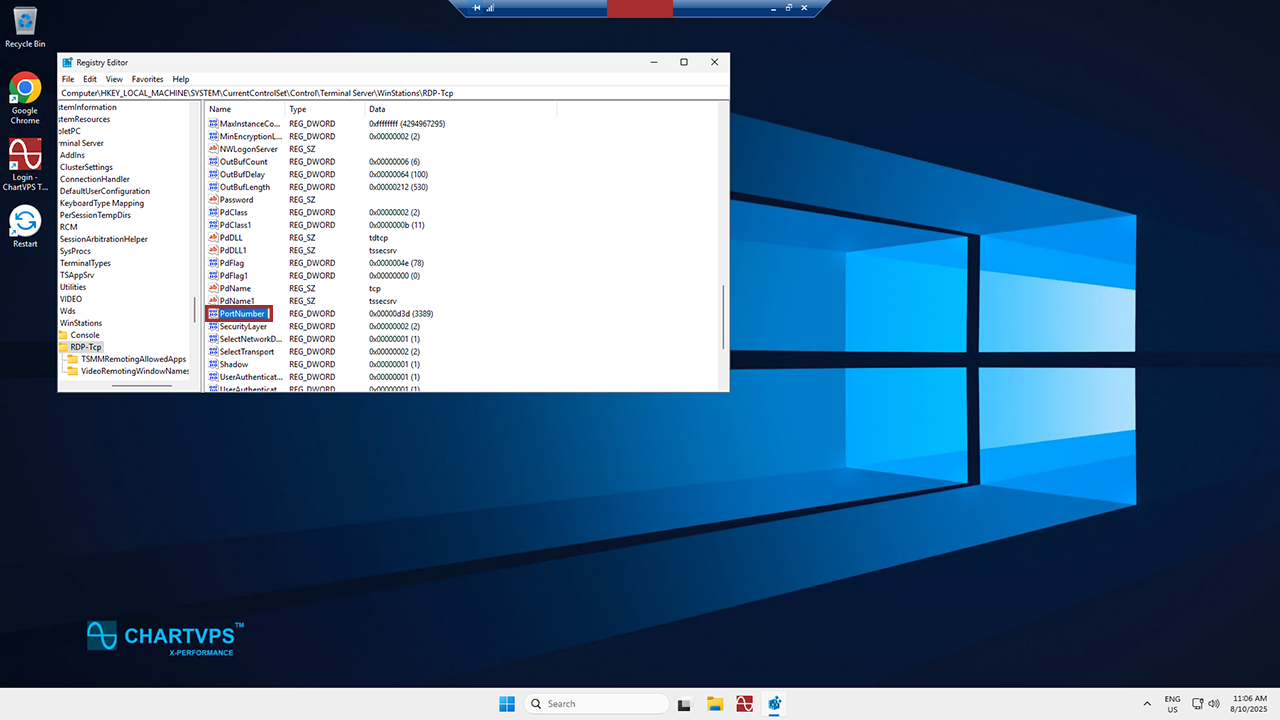Click Registry Editor taskbar icon
The height and width of the screenshot is (720, 1280).
pos(774,704)
